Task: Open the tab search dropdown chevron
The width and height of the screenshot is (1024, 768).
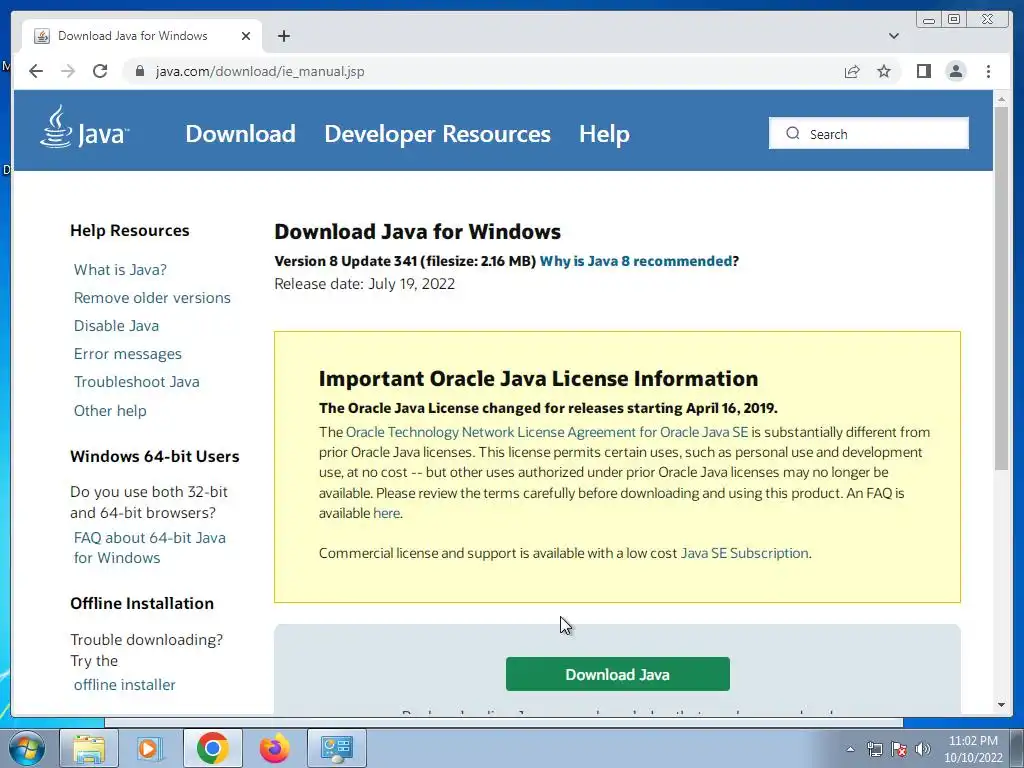Action: [894, 36]
